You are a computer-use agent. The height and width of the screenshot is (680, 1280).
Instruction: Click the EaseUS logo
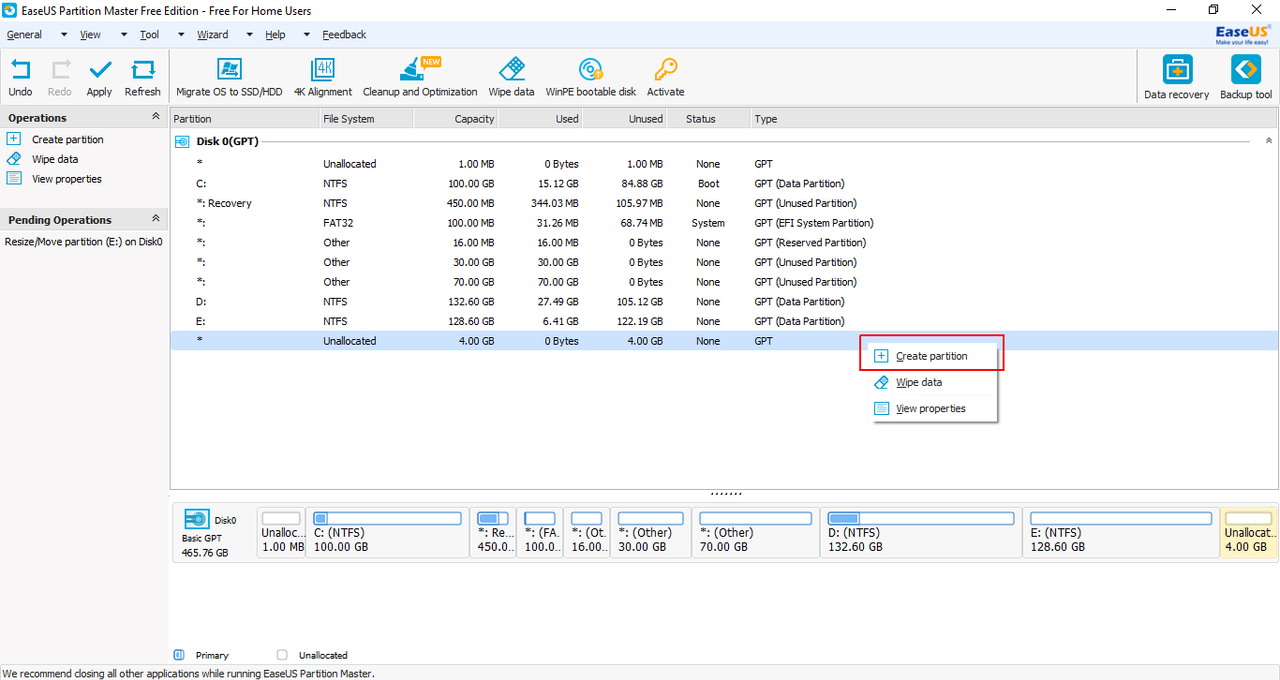click(1242, 34)
